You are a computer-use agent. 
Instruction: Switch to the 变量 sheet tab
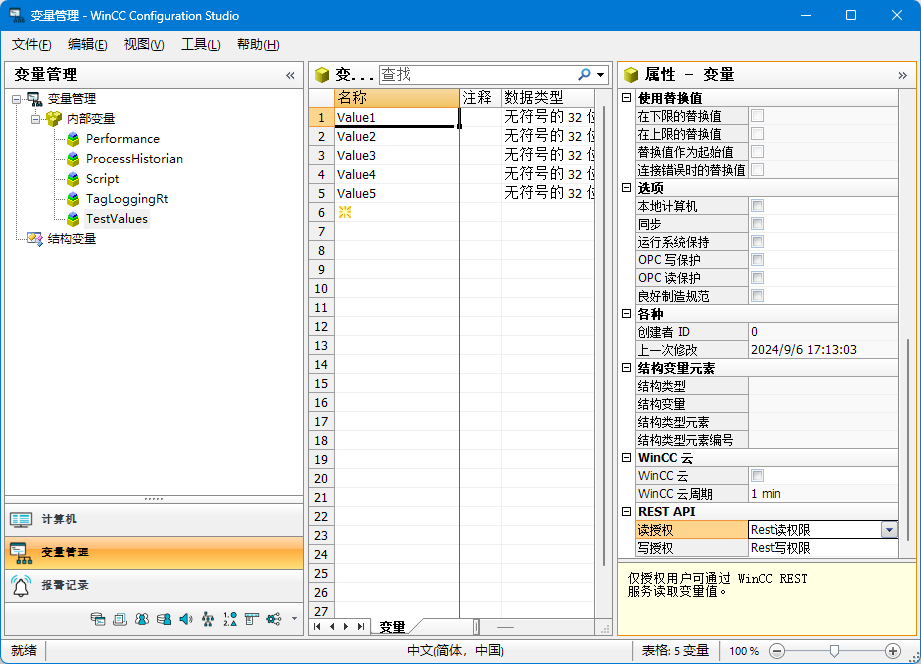(x=392, y=627)
